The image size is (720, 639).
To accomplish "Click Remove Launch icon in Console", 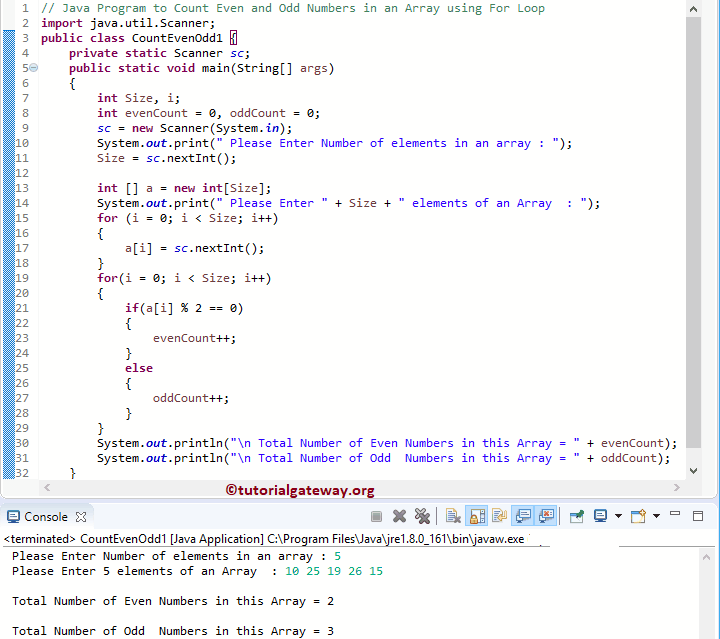I will 399,516.
